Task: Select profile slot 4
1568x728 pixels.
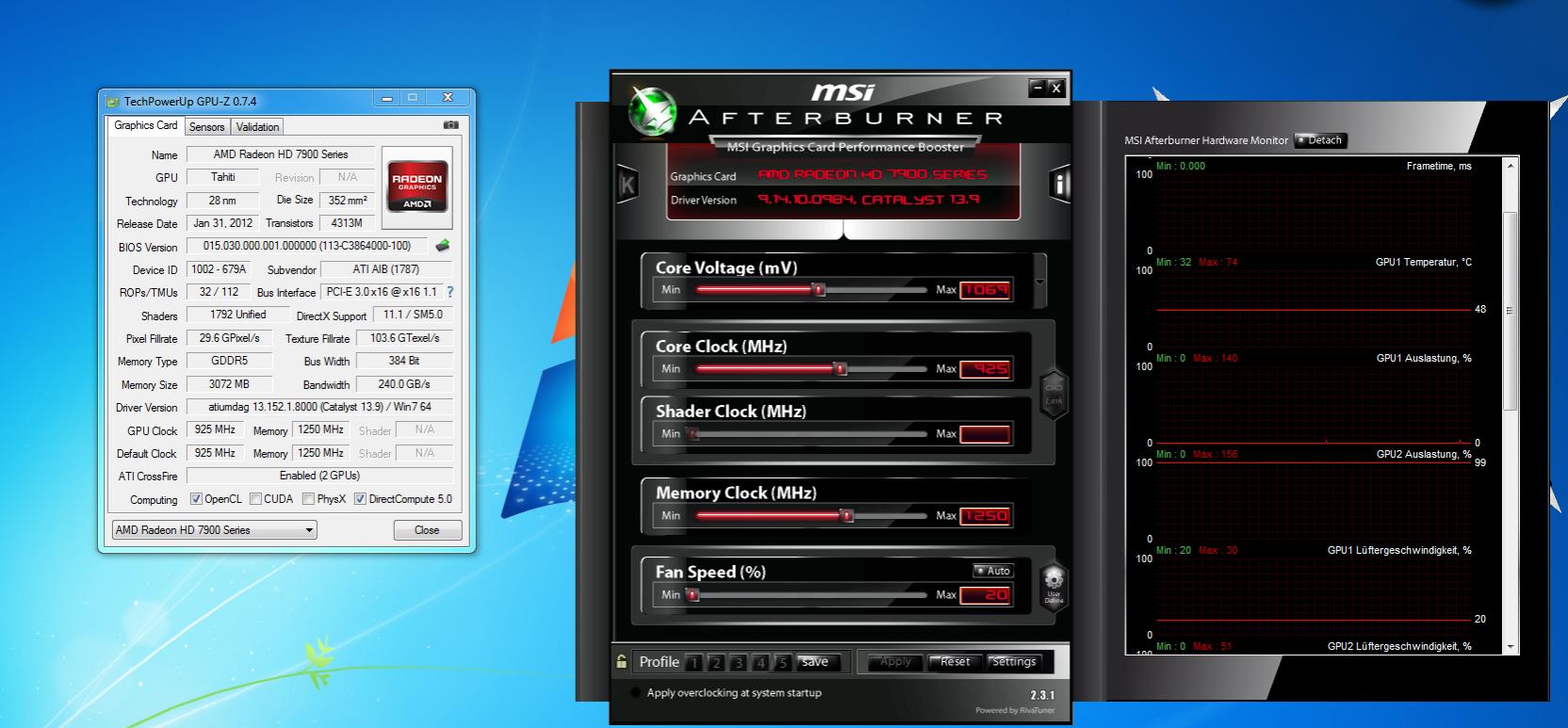Action: (760, 663)
